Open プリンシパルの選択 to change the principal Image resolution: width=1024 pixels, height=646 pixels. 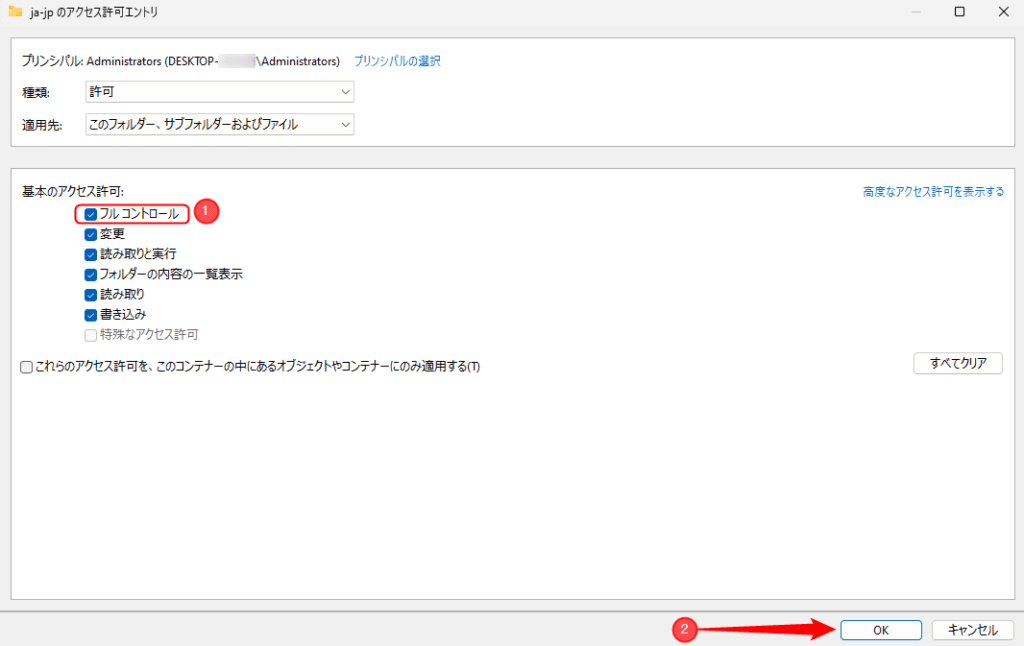coord(398,60)
